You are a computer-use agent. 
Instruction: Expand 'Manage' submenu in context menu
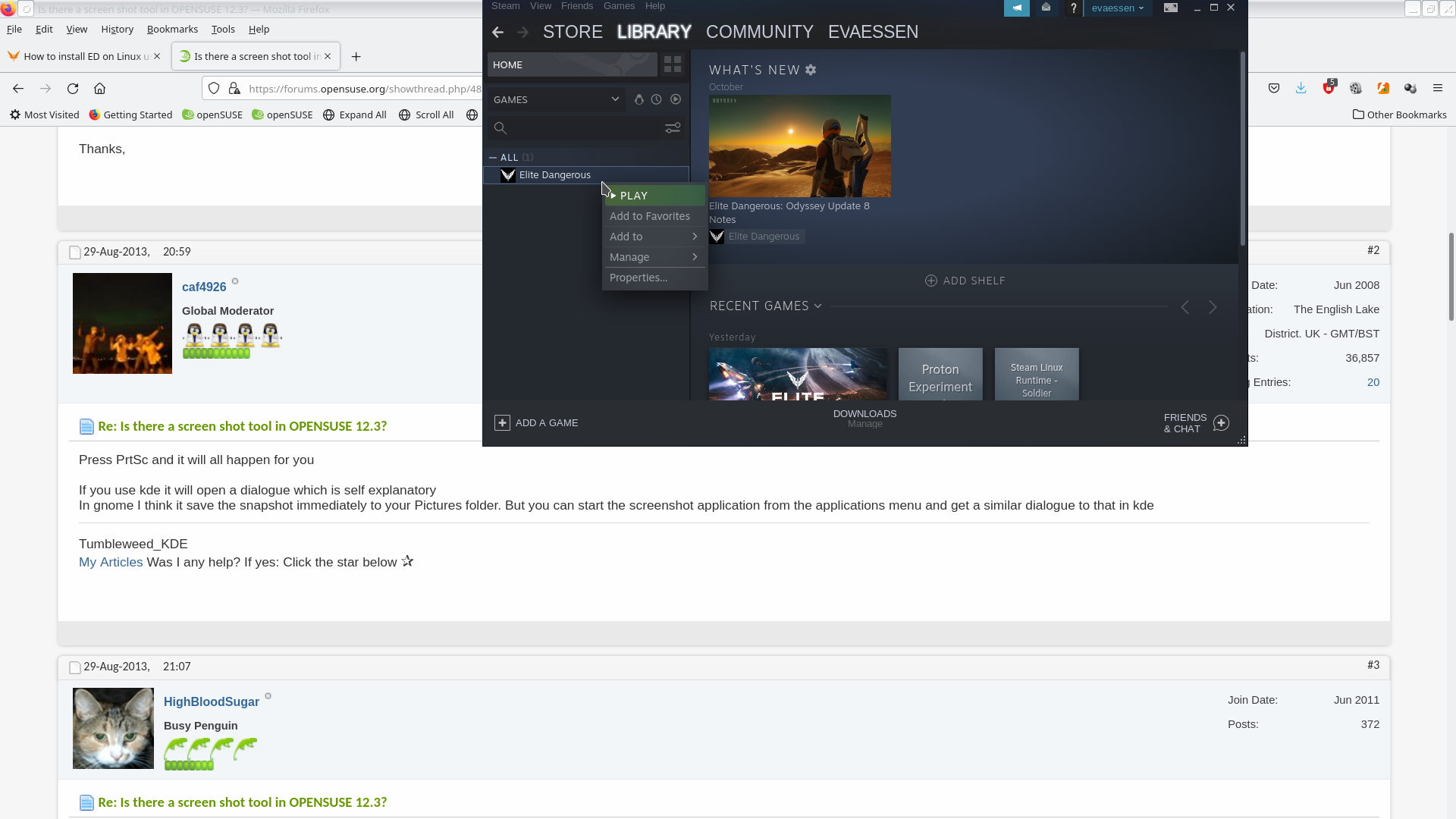click(654, 257)
